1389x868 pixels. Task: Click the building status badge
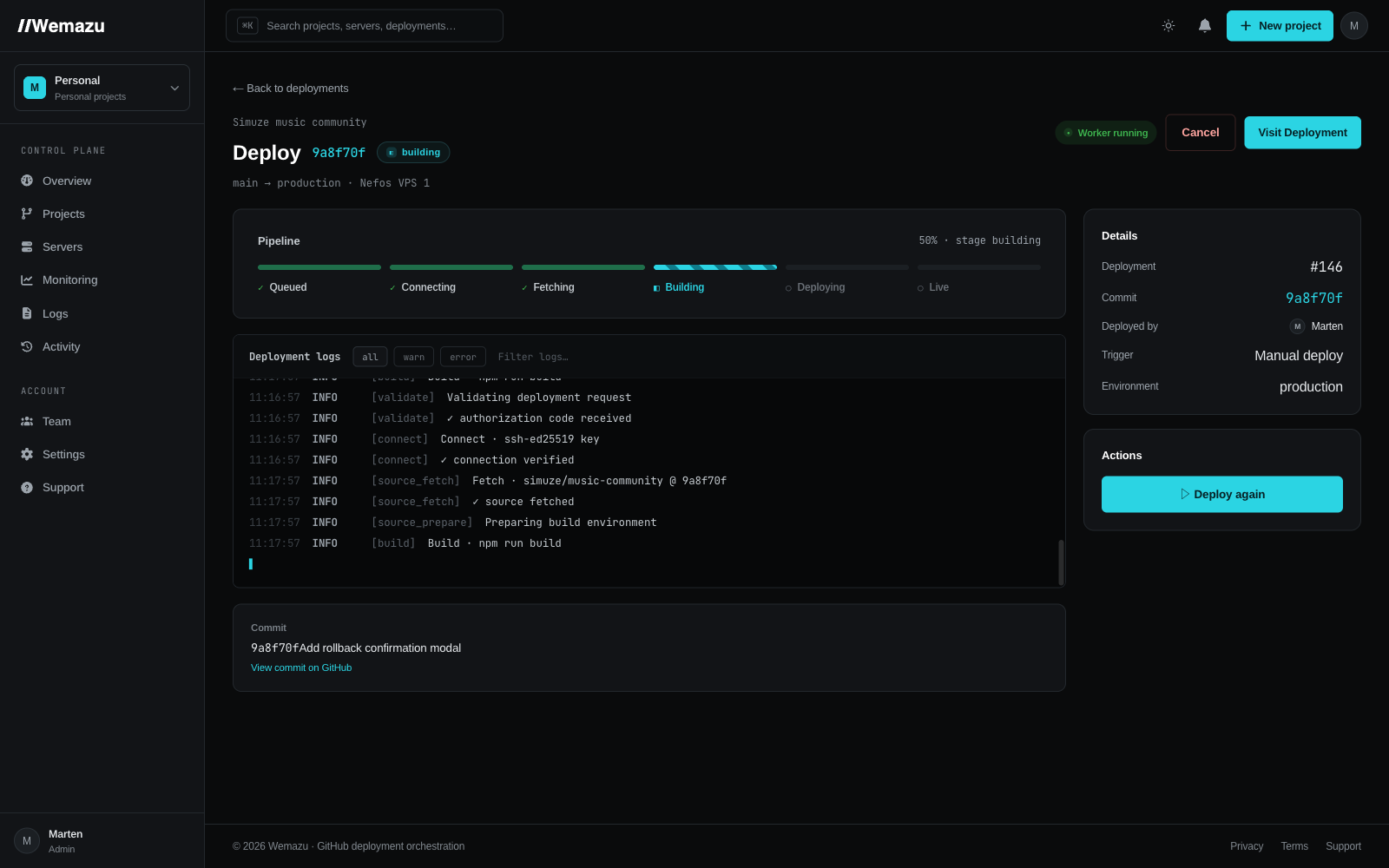click(413, 153)
